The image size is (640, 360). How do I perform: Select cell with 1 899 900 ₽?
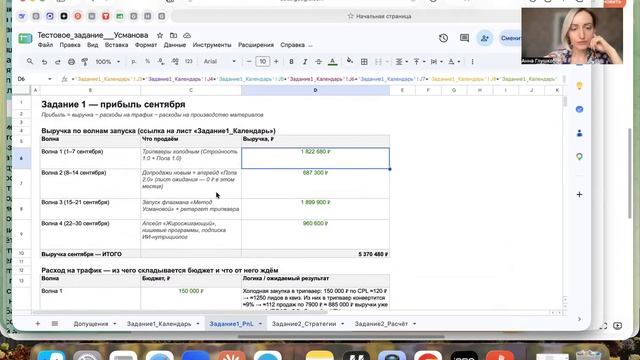tap(316, 209)
